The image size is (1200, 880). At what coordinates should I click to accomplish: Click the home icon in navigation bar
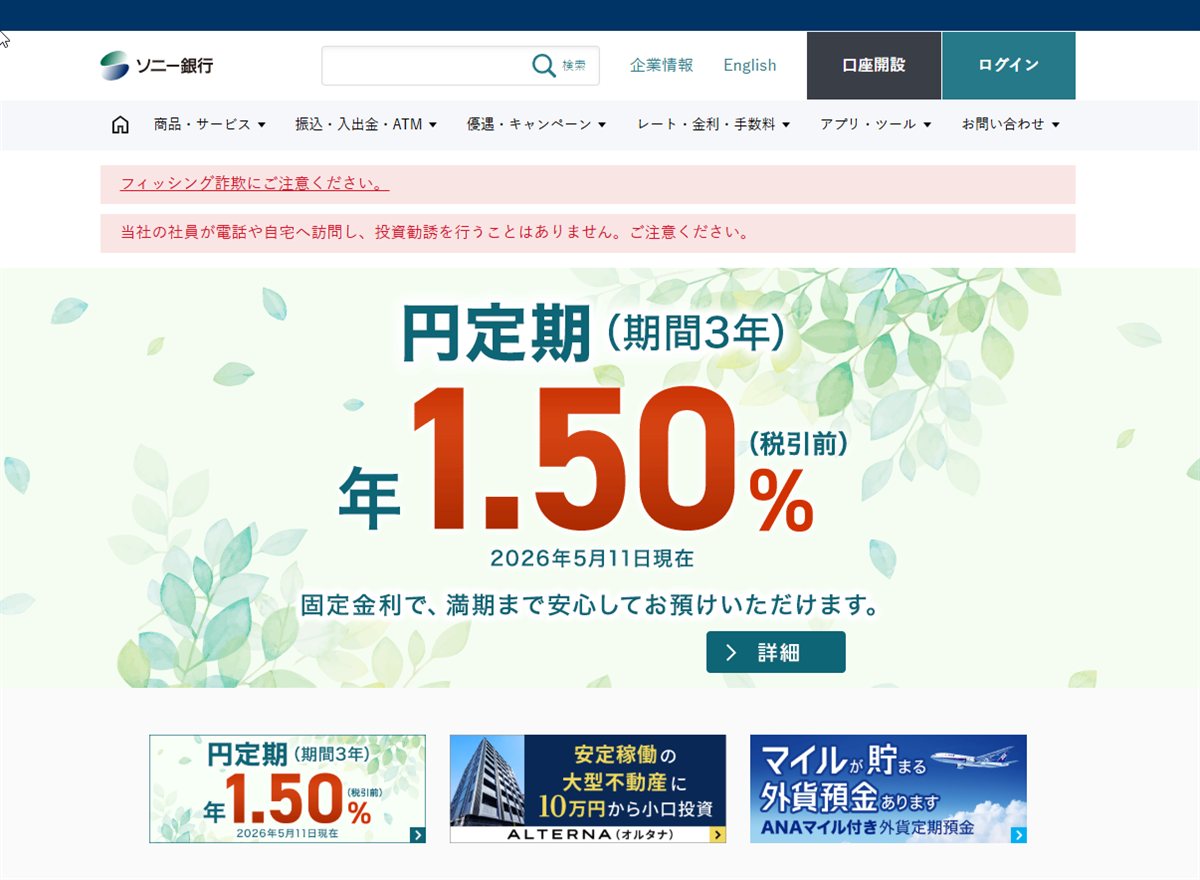click(120, 125)
